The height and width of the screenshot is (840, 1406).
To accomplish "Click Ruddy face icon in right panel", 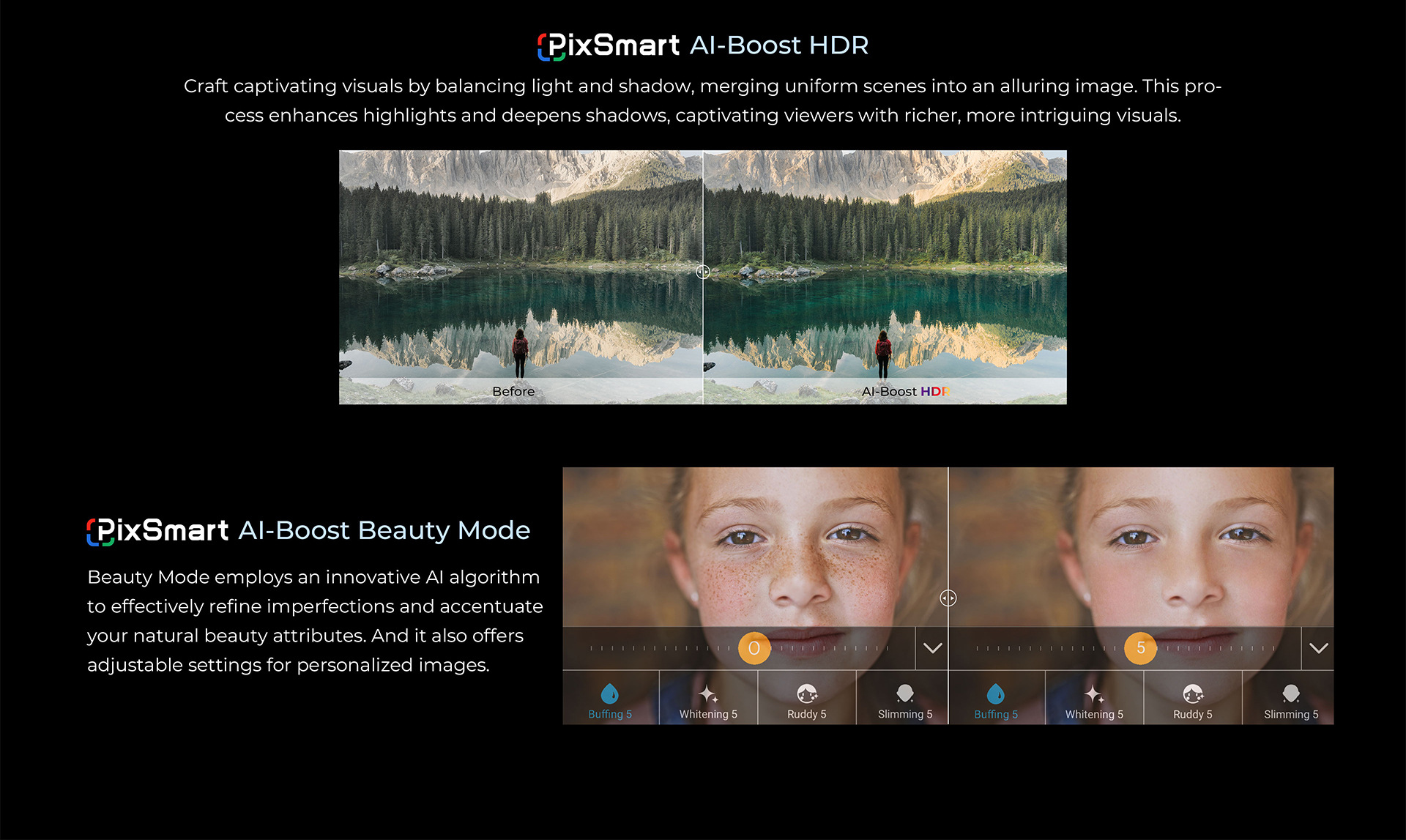I will 1193,693.
